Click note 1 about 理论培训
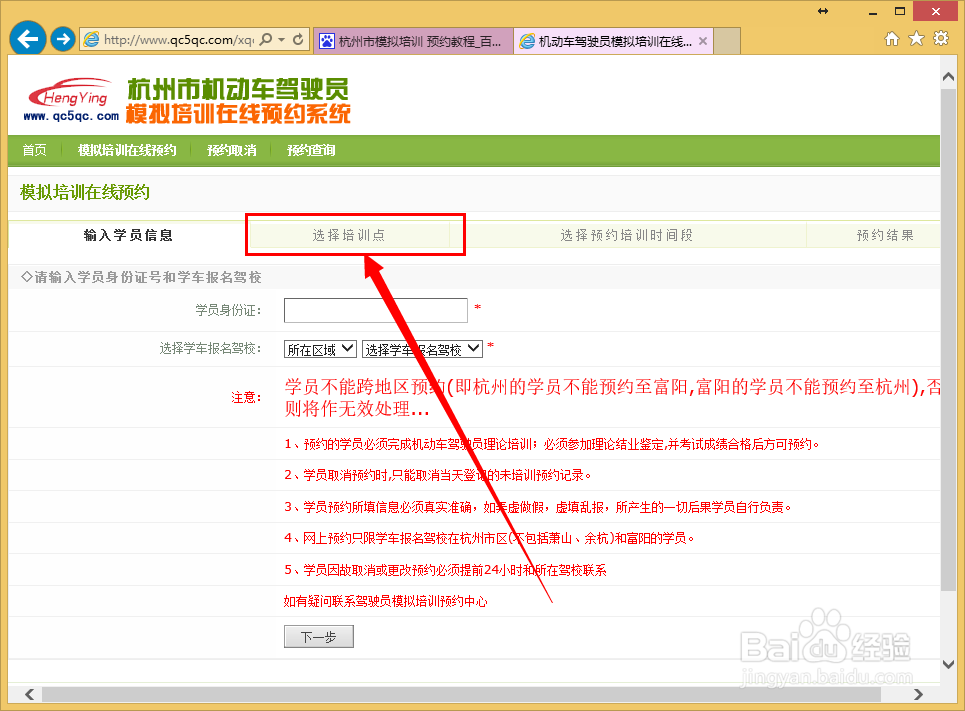 pos(551,444)
